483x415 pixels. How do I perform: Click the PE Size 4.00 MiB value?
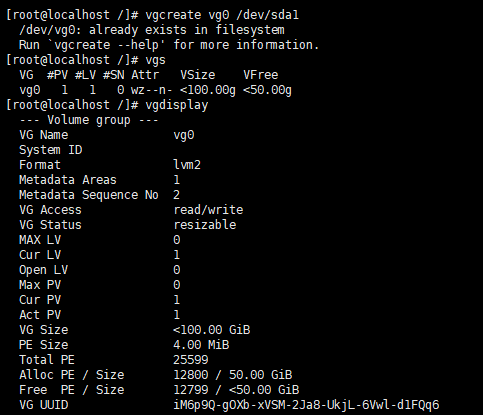201,345
